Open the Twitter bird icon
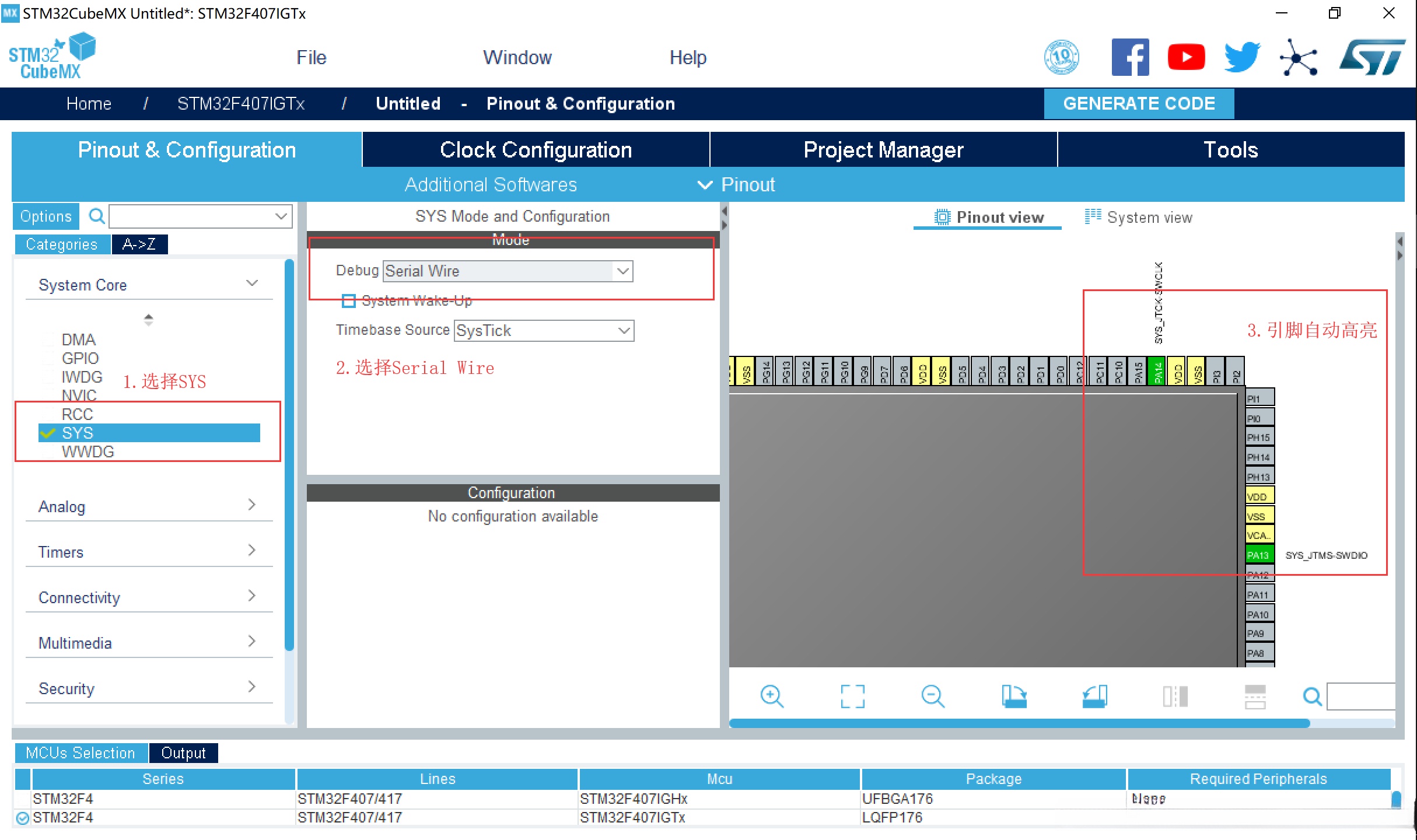Screen dimensions: 1417x840 pos(1242,57)
